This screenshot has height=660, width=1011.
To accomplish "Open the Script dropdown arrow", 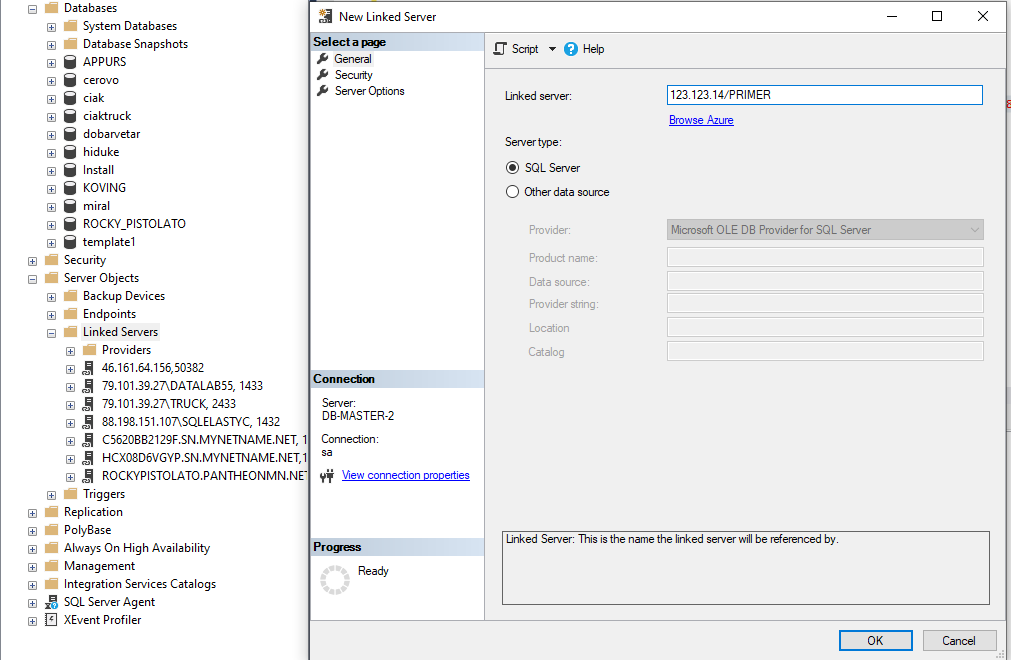I will pos(552,49).
